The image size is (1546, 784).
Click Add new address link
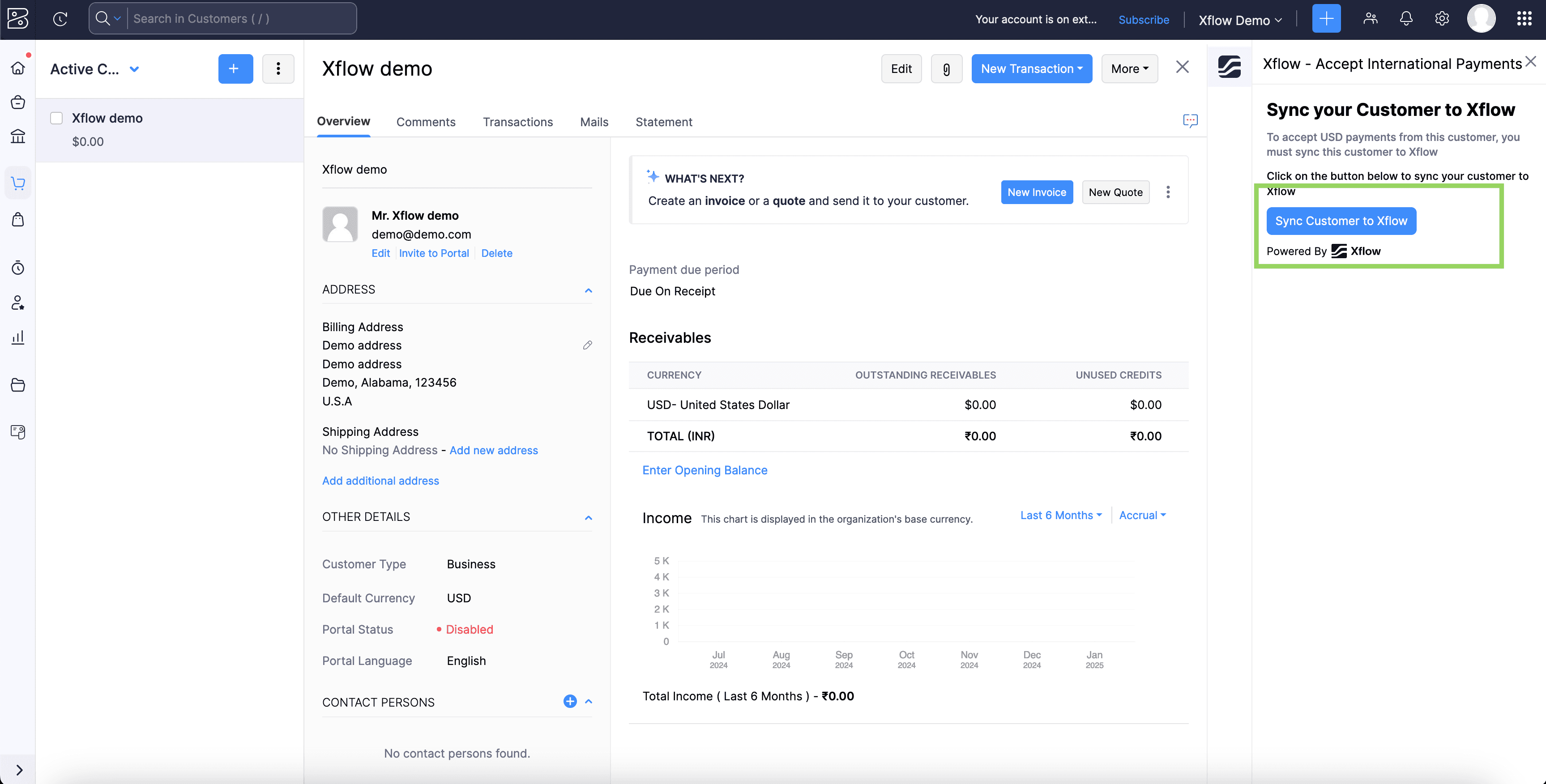tap(493, 451)
